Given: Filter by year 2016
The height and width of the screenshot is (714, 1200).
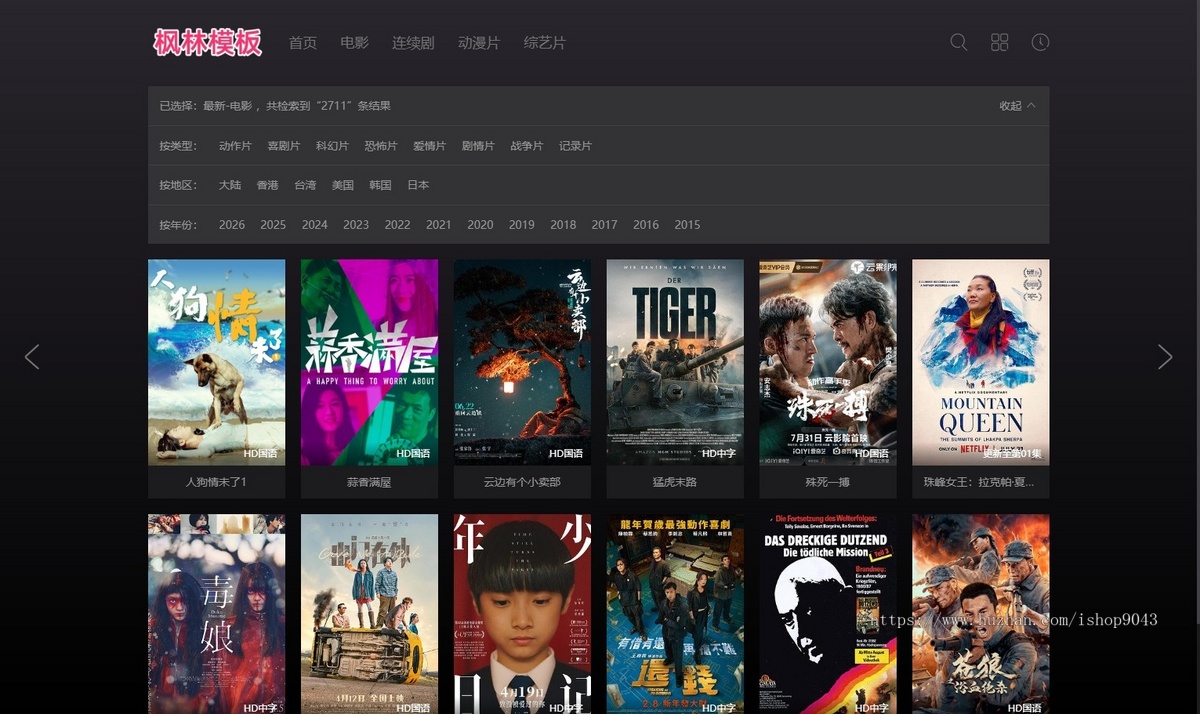Looking at the screenshot, I should [646, 225].
